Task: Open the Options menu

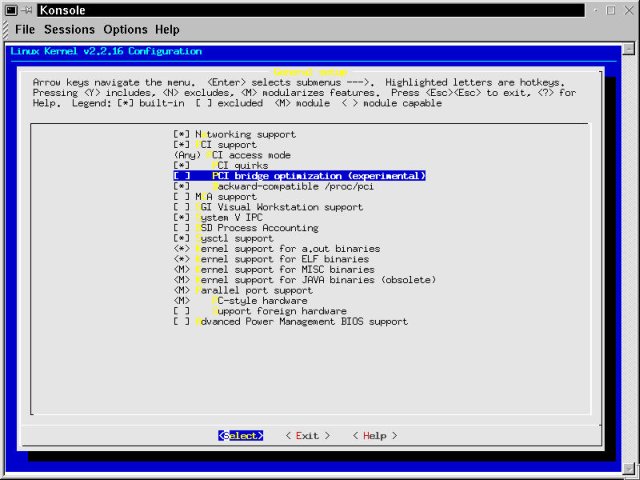Action: (x=125, y=30)
